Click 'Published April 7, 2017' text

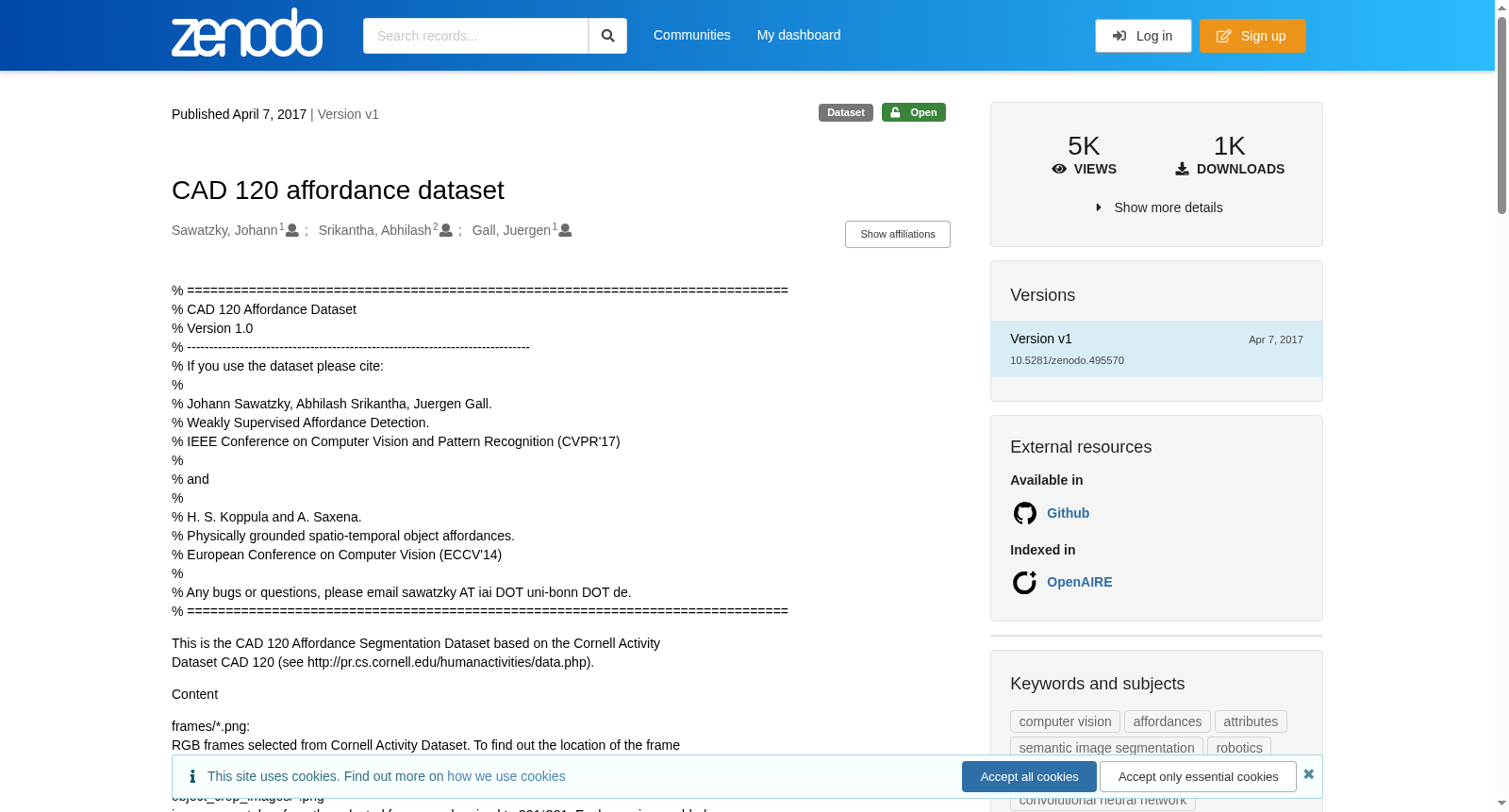tap(239, 114)
